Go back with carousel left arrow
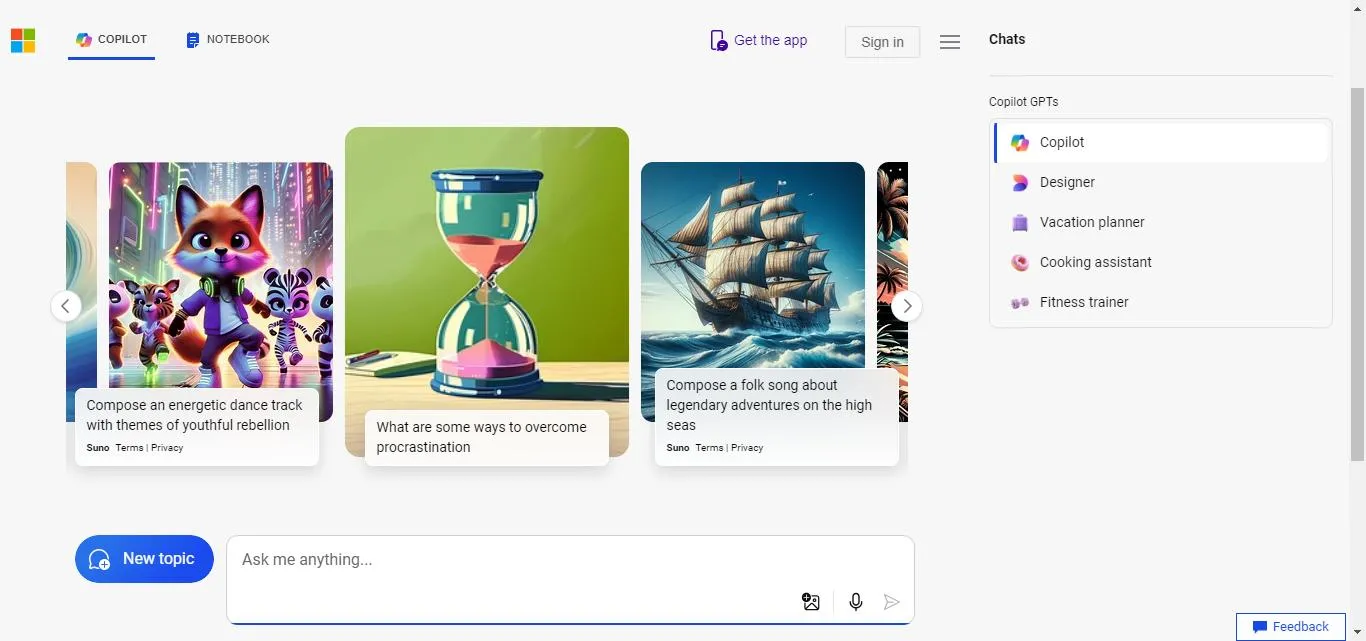Screen dimensions: 1366x641 [66, 306]
